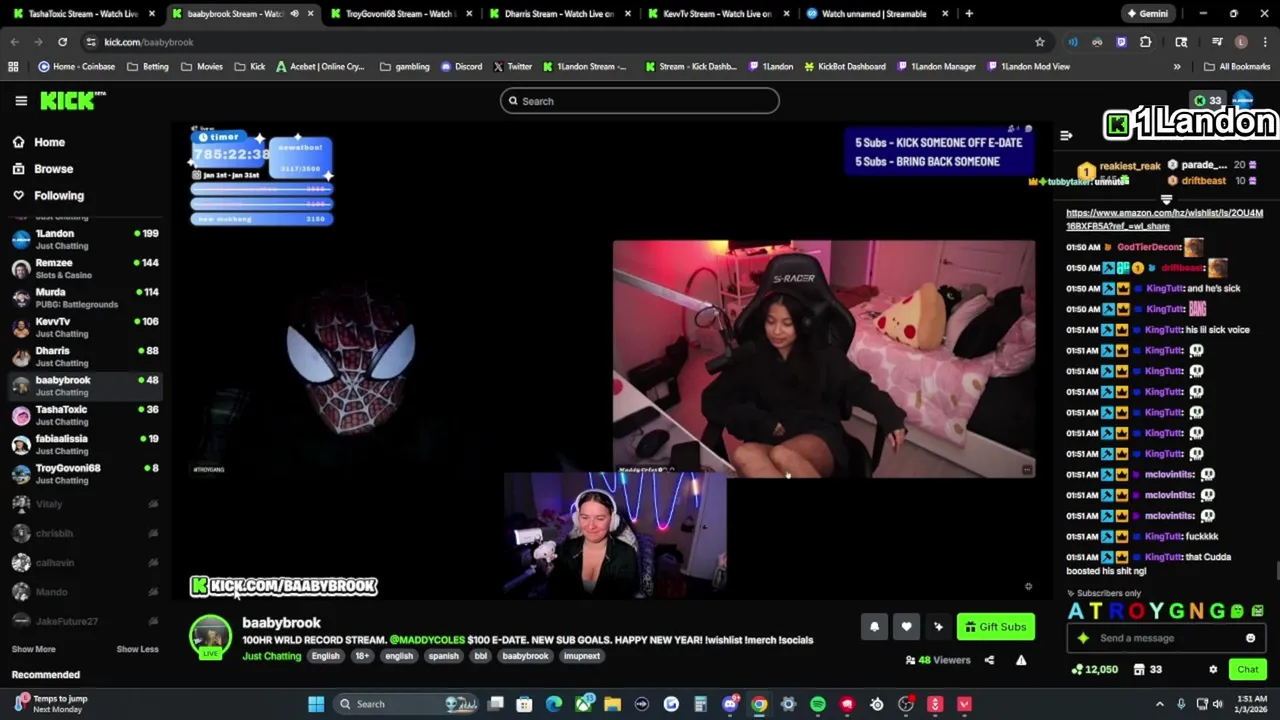Viewport: 1280px width, 720px height.
Task: Toggle taskbar microphone tray icon
Action: pyautogui.click(x=1181, y=704)
